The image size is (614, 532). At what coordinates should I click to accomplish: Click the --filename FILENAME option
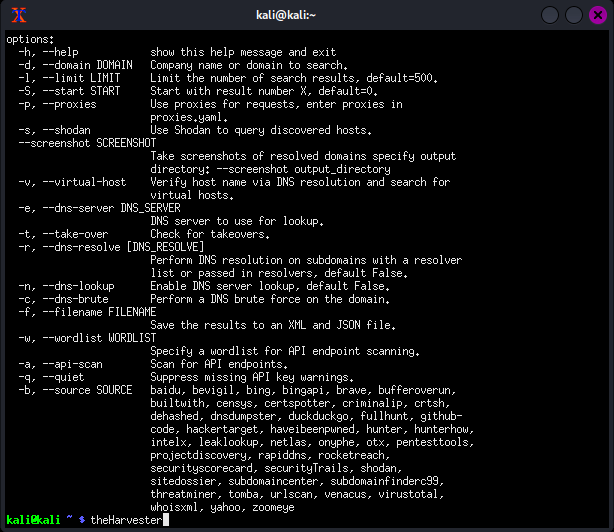click(87, 312)
